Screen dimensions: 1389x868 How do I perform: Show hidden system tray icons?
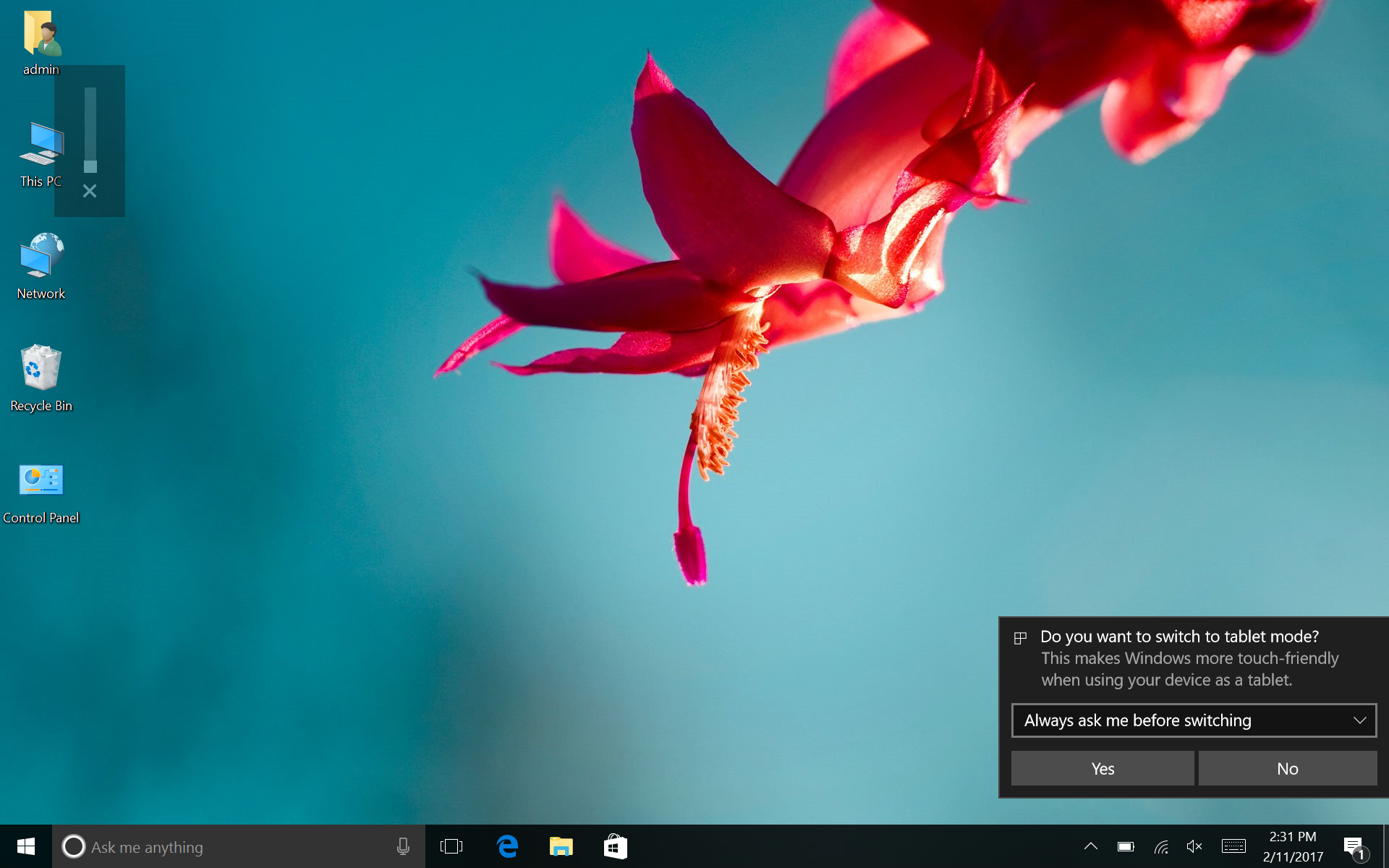(x=1091, y=846)
